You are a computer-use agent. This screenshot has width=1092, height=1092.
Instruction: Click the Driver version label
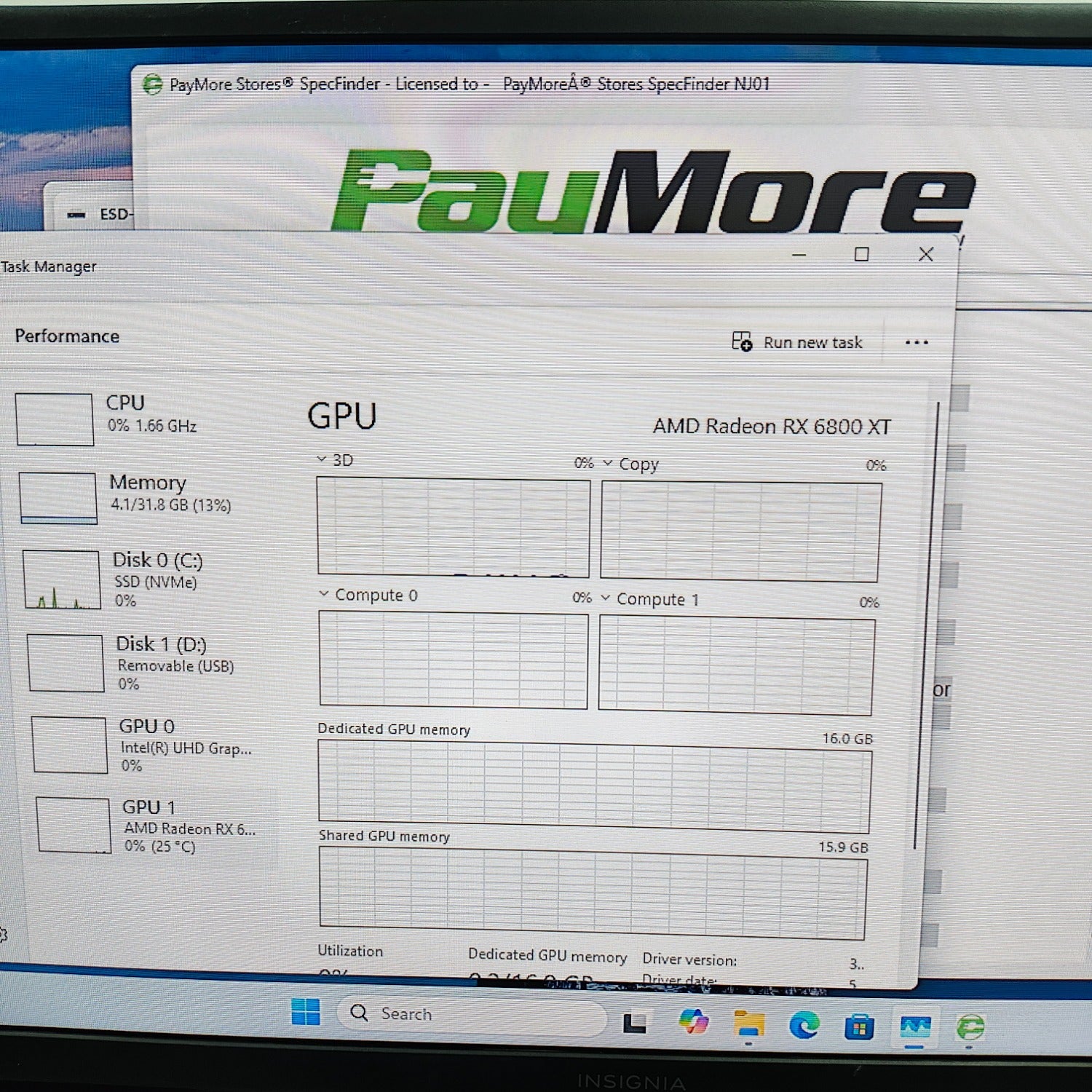[689, 960]
